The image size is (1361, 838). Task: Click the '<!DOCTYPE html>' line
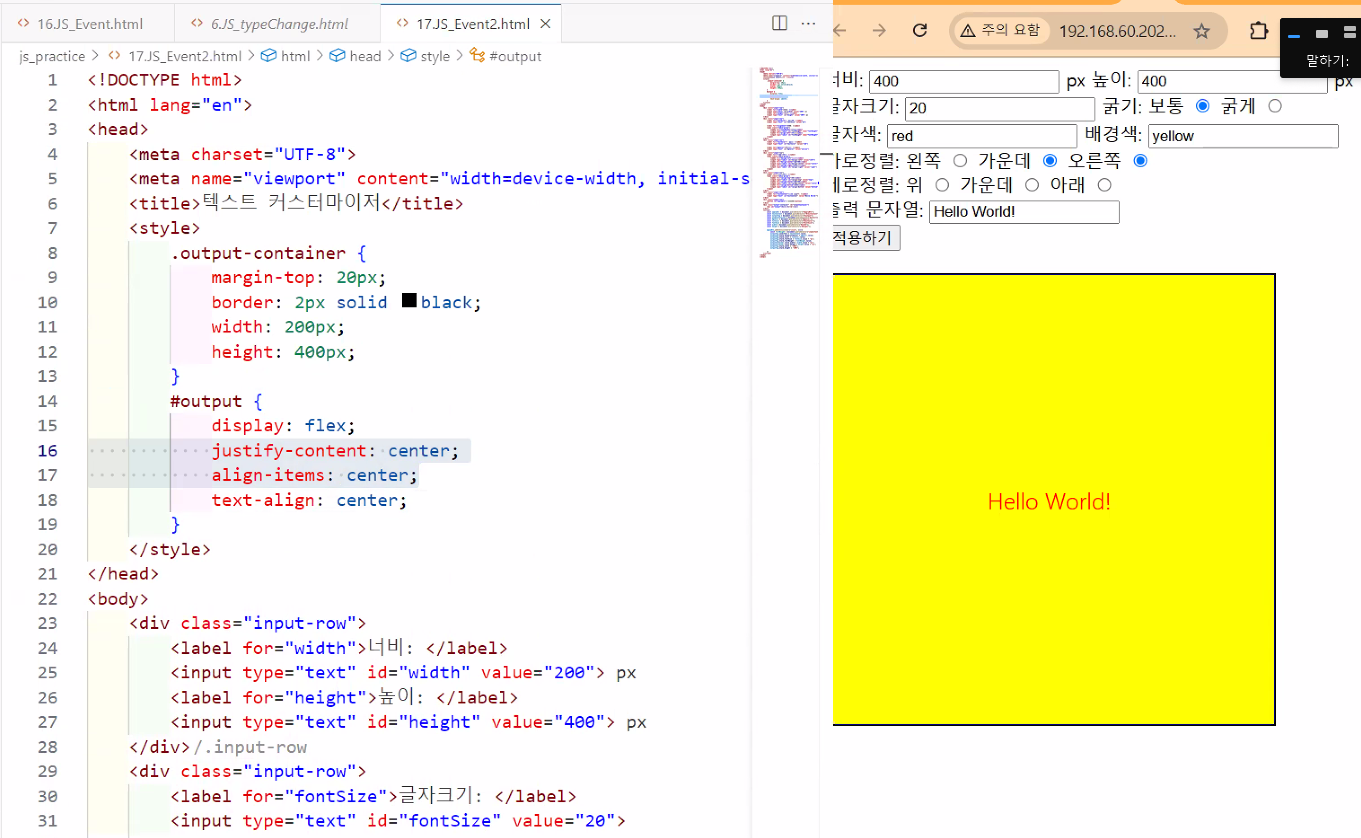pos(165,79)
